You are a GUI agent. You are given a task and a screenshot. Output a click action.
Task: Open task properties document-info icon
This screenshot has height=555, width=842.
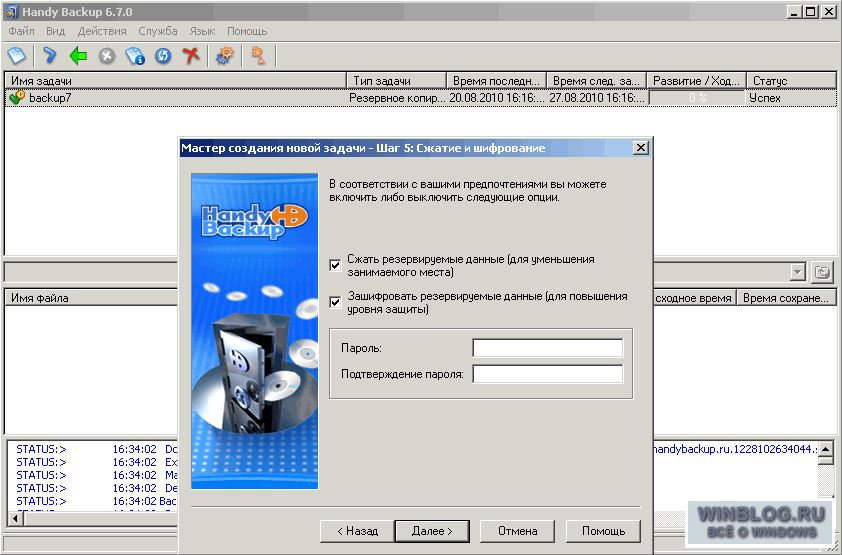[135, 56]
